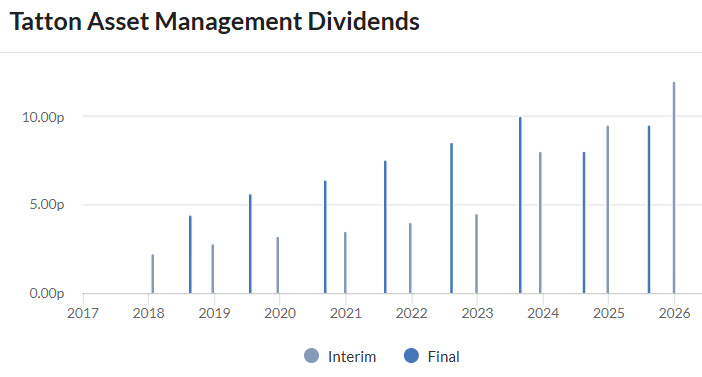The height and width of the screenshot is (377, 702).
Task: Click the Final bar between 2025 and 2026
Action: [x=649, y=210]
